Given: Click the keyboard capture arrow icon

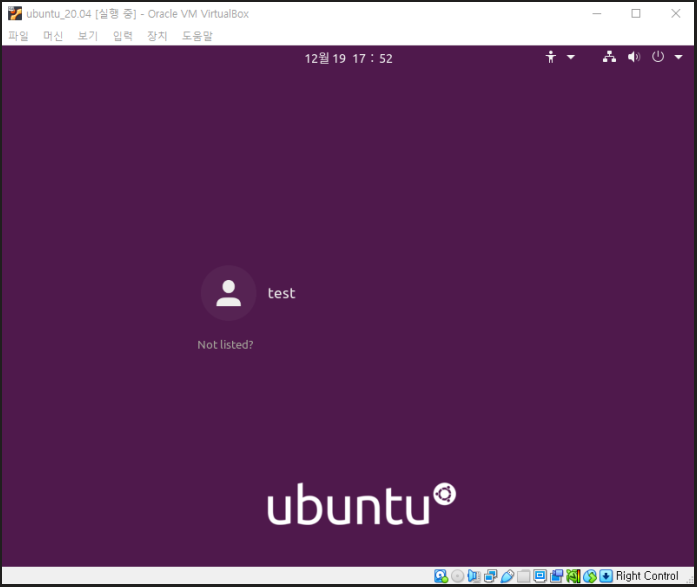Looking at the screenshot, I should point(606,576).
